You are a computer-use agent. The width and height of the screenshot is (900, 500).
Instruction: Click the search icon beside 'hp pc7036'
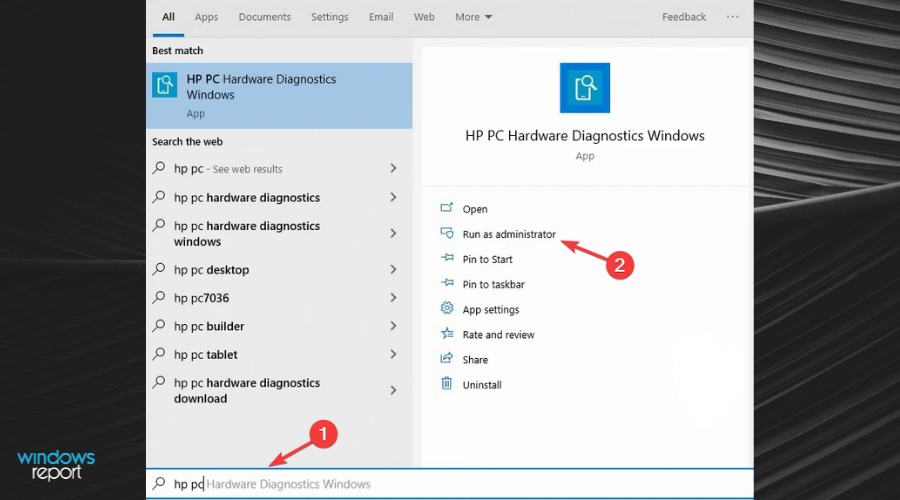click(x=159, y=297)
